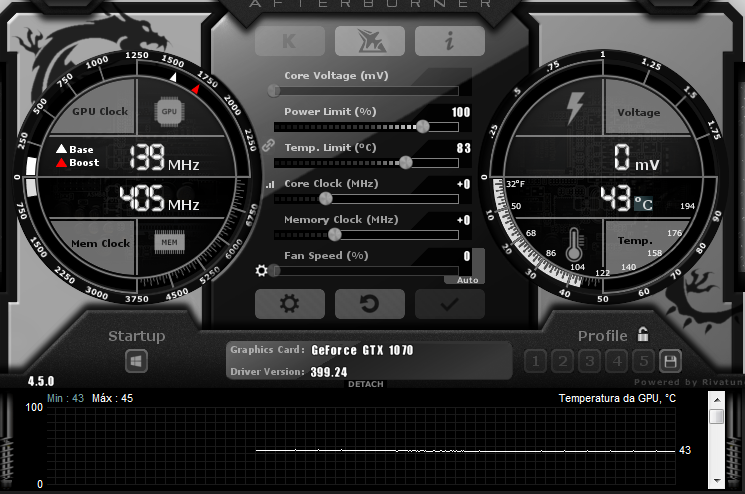Open settings with the gear button
Image resolution: width=745 pixels, height=494 pixels.
[290, 304]
